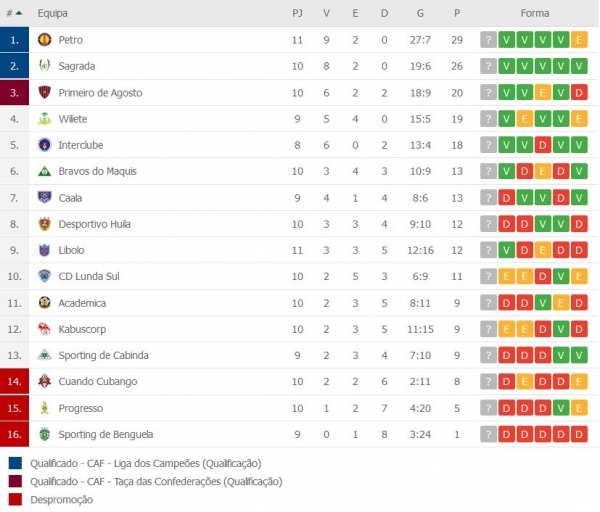Image resolution: width=600 pixels, height=512 pixels.
Task: Click the Primeiro de Agosto crest
Action: [44, 92]
